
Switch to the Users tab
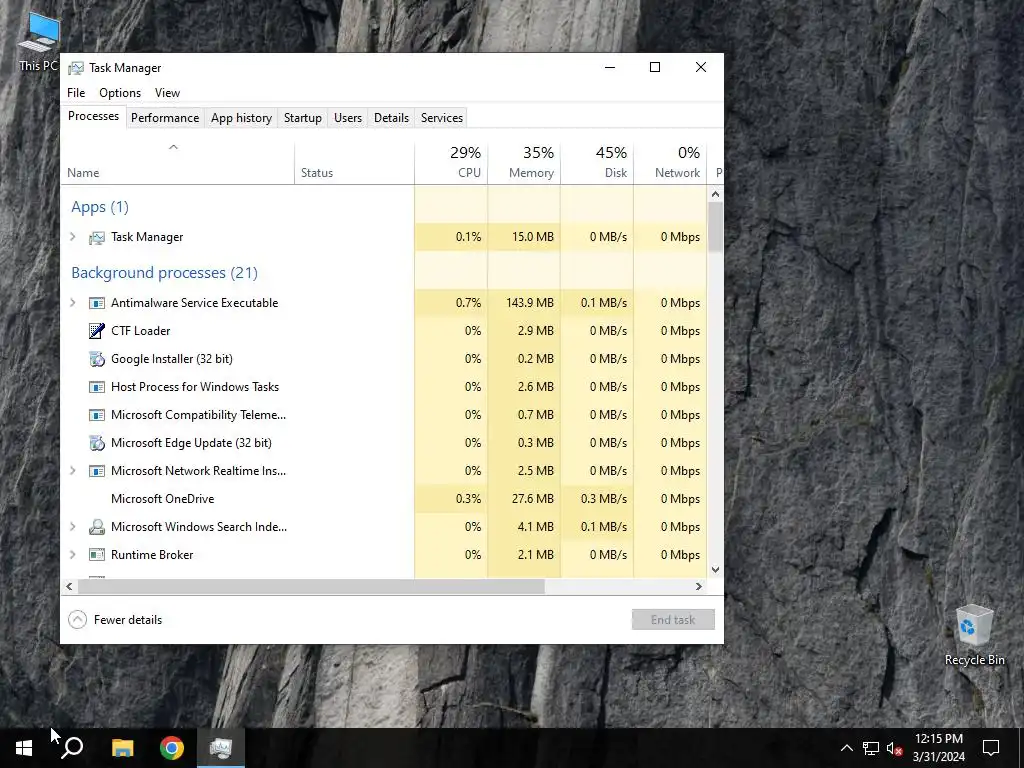(x=347, y=118)
